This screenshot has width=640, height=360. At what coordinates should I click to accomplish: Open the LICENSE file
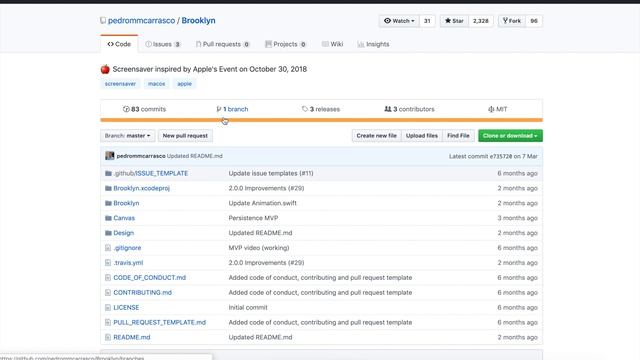(x=126, y=307)
